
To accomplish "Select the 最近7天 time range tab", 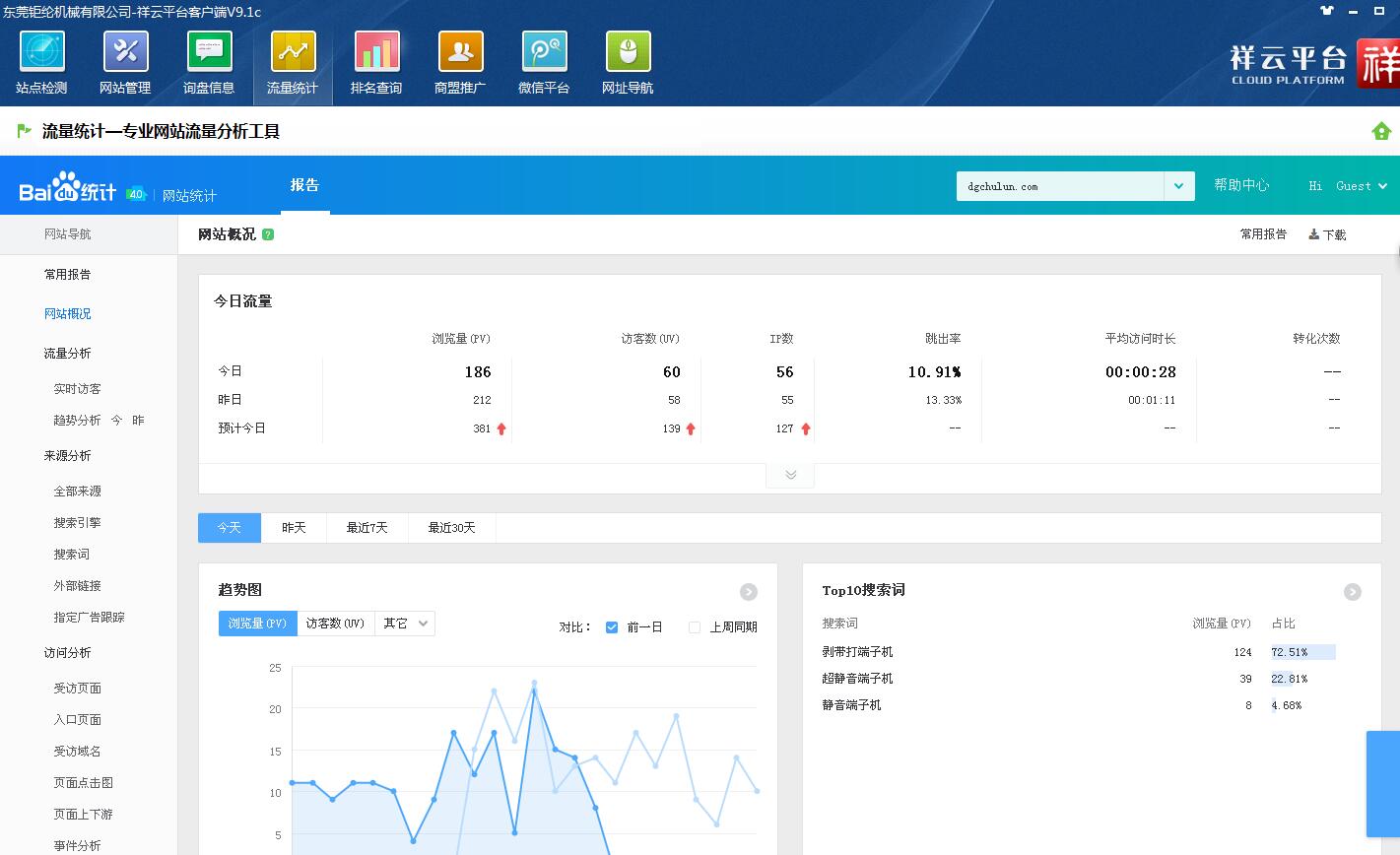I will point(367,528).
